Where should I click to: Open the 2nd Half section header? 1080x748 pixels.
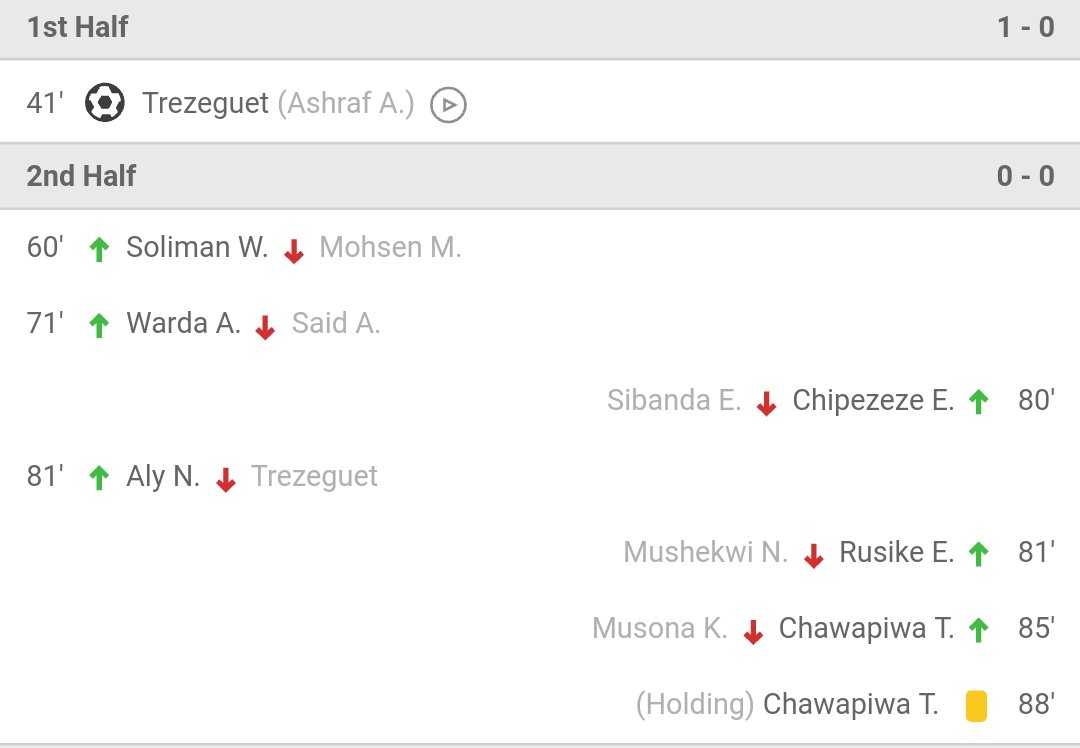(x=82, y=176)
